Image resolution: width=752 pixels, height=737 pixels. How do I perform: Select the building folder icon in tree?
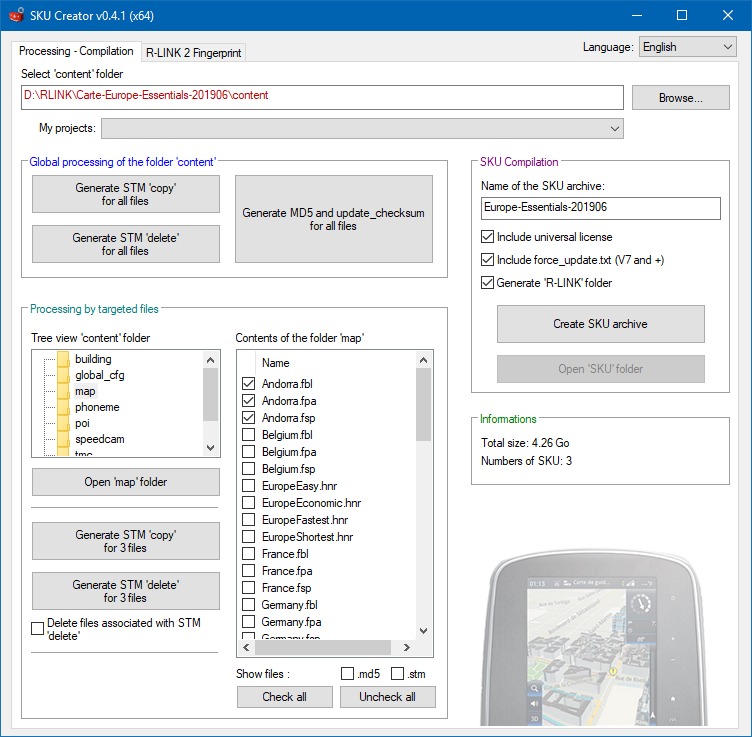click(63, 359)
